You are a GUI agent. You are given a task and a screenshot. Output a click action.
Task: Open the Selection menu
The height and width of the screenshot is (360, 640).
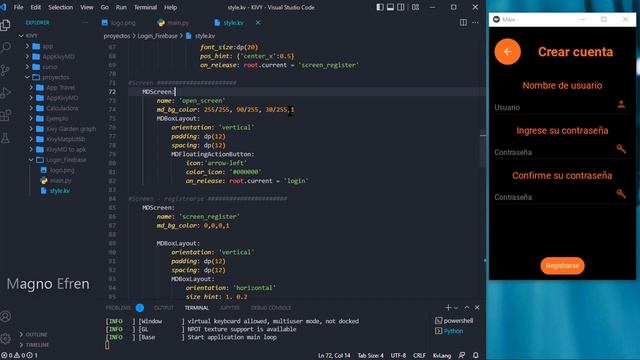coord(60,7)
